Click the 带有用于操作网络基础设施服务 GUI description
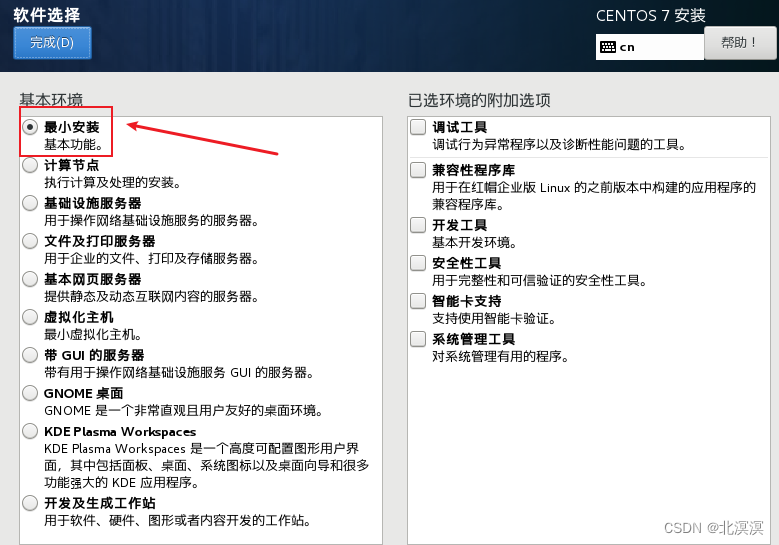The height and width of the screenshot is (545, 779). (179, 373)
